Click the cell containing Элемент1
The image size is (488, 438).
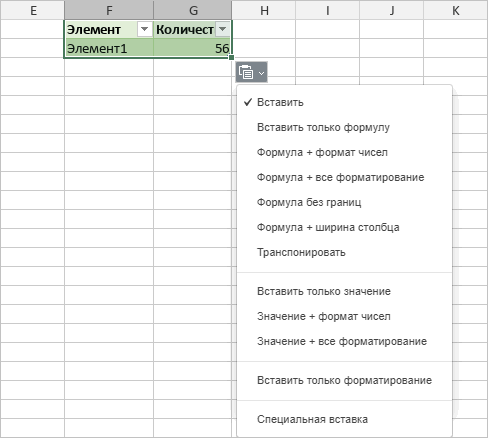pyautogui.click(x=109, y=48)
